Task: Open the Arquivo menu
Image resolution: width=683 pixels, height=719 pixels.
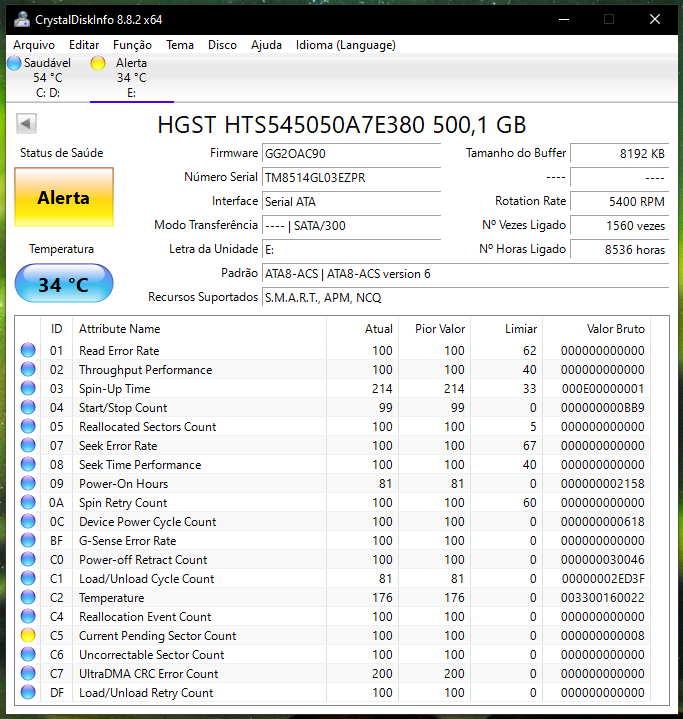Action: (x=34, y=45)
